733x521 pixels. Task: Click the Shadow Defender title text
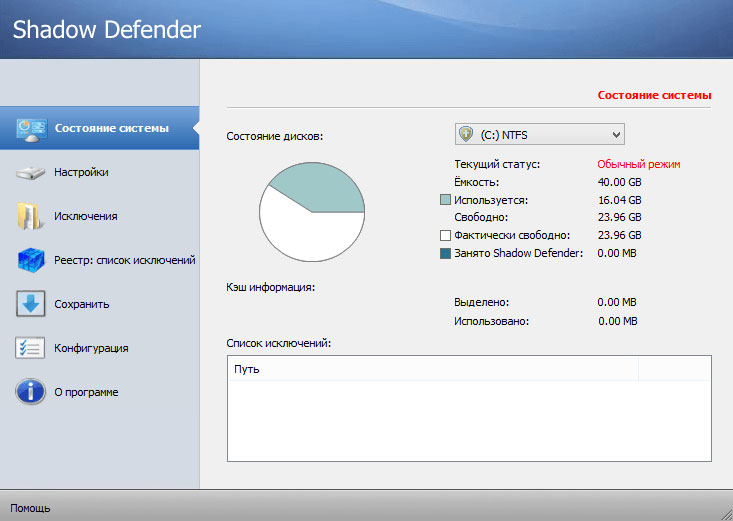click(107, 29)
